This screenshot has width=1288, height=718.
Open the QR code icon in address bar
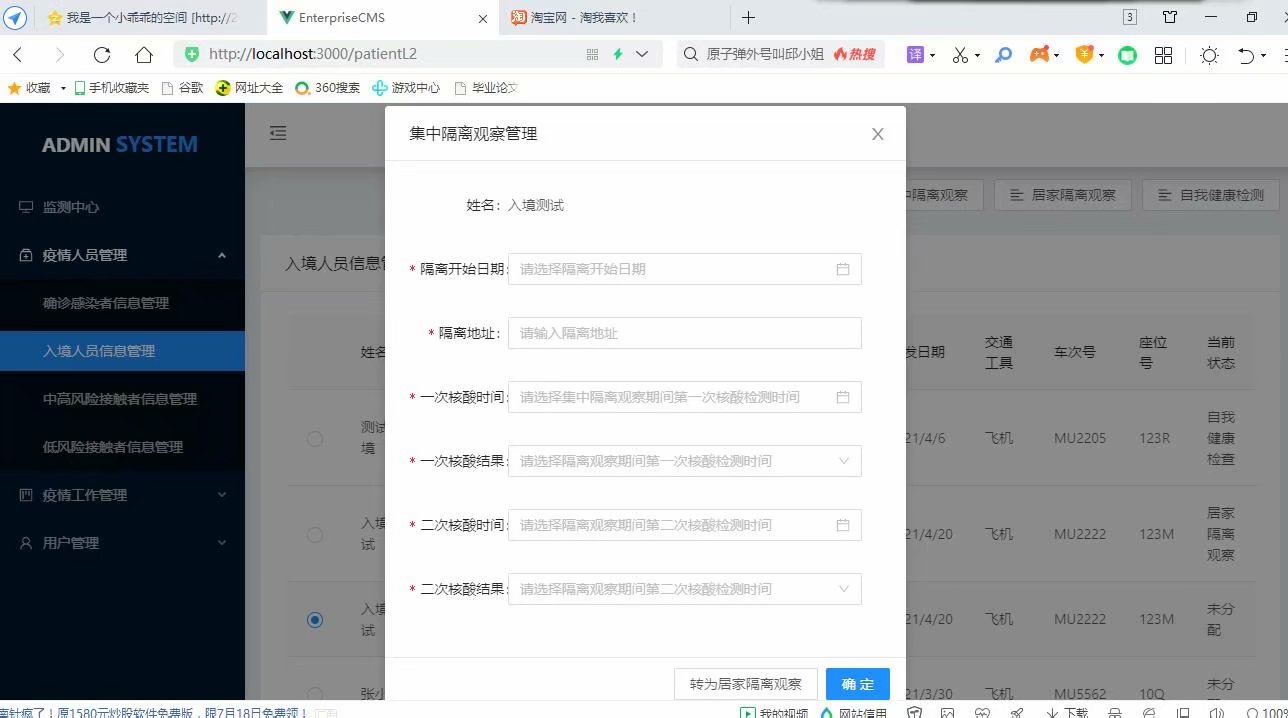coord(592,55)
